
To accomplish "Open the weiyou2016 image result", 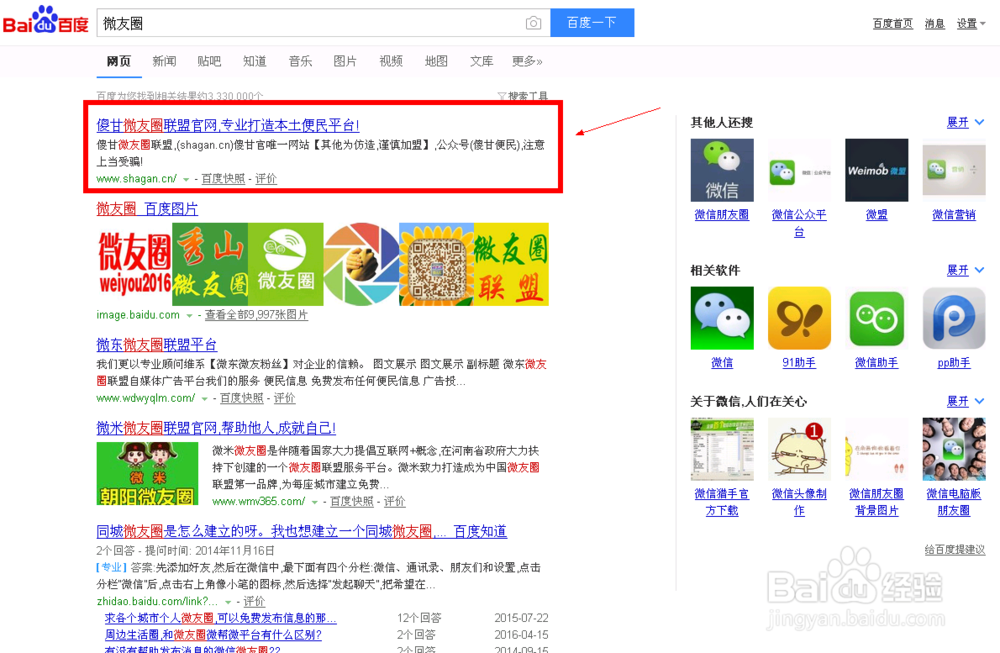I will point(134,264).
